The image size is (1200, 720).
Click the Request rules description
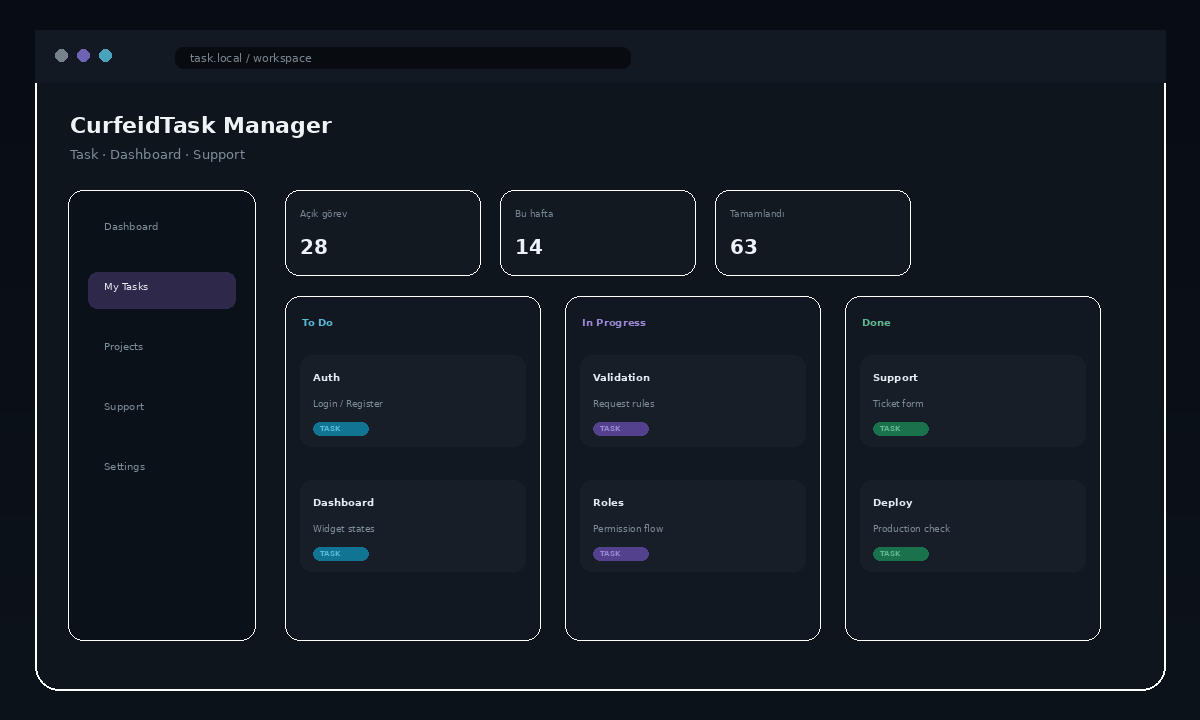tap(624, 404)
